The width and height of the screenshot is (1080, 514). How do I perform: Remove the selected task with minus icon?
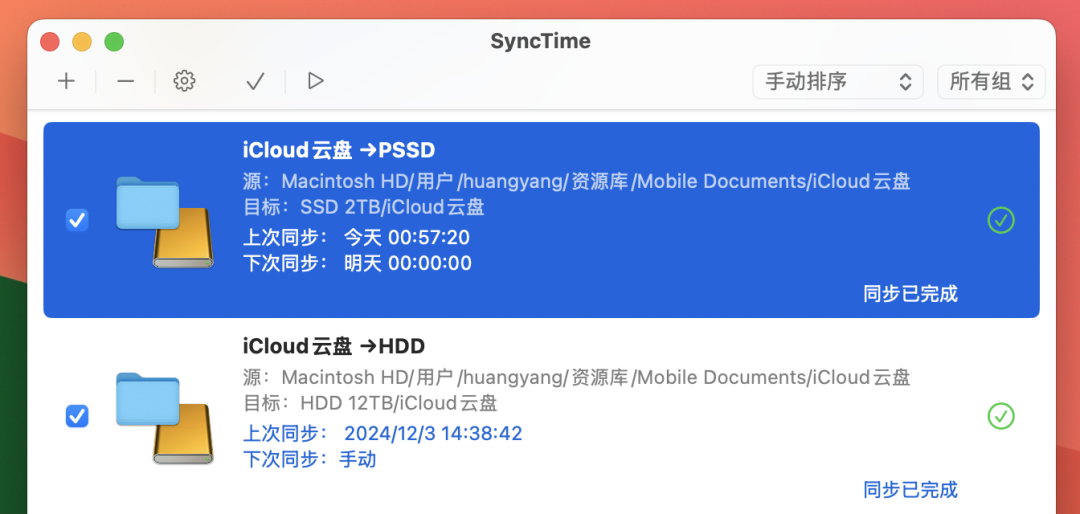pos(125,81)
